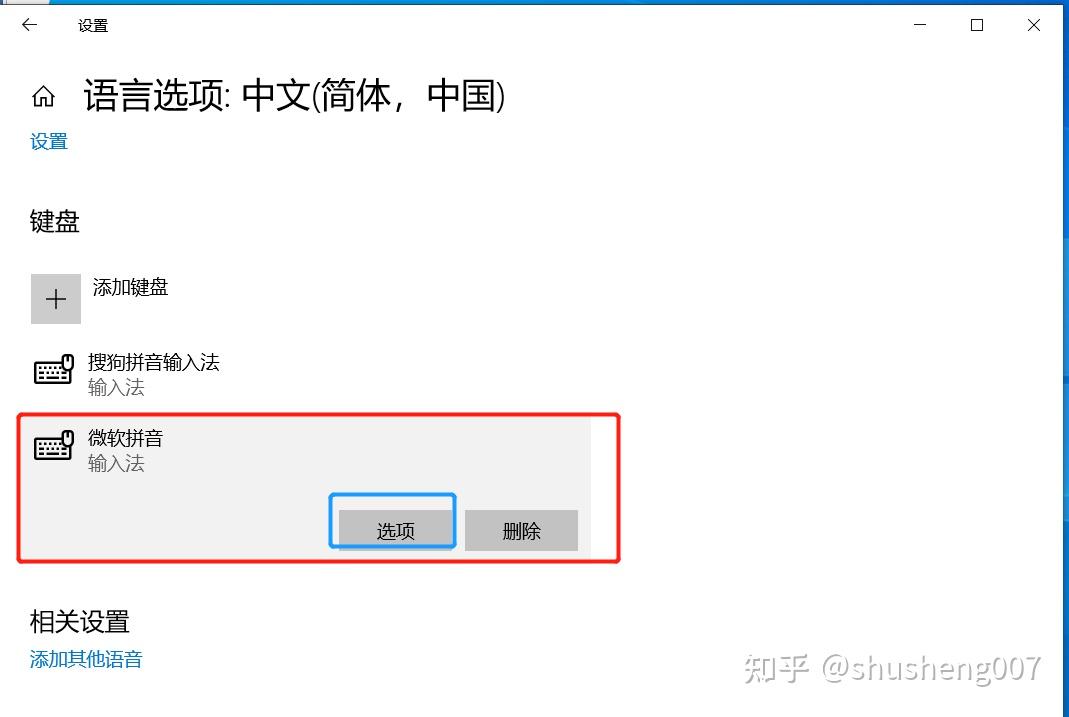Click the plus icon to add keyboard
This screenshot has width=1069, height=717.
(56, 299)
